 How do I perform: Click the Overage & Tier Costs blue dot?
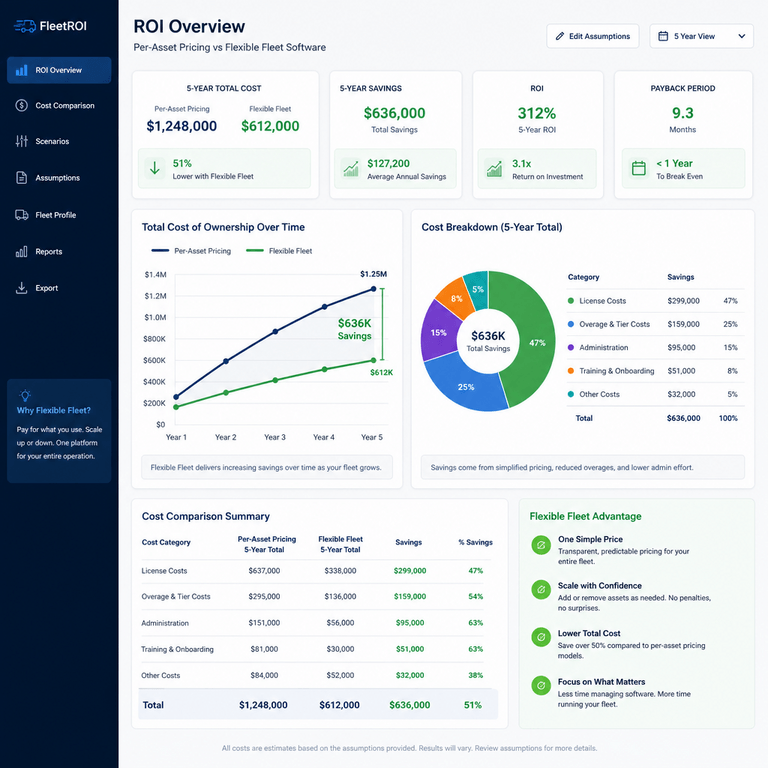pyautogui.click(x=571, y=324)
